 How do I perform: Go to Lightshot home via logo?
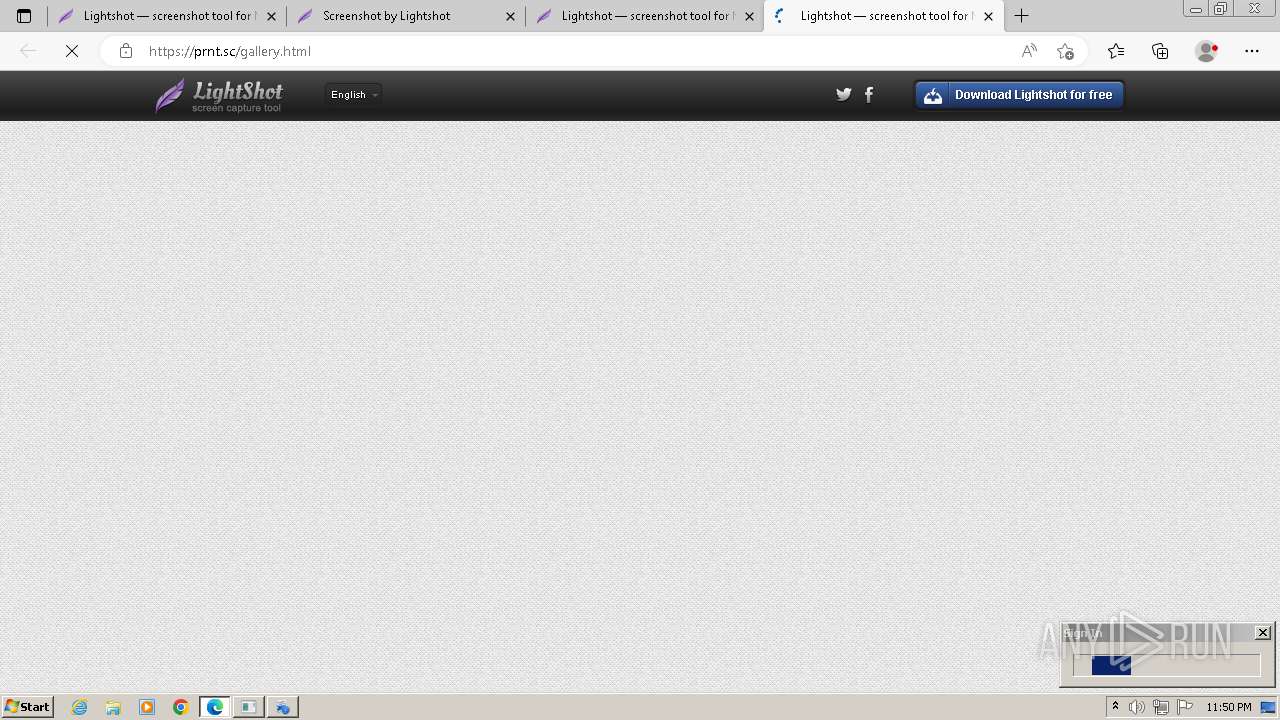(220, 96)
